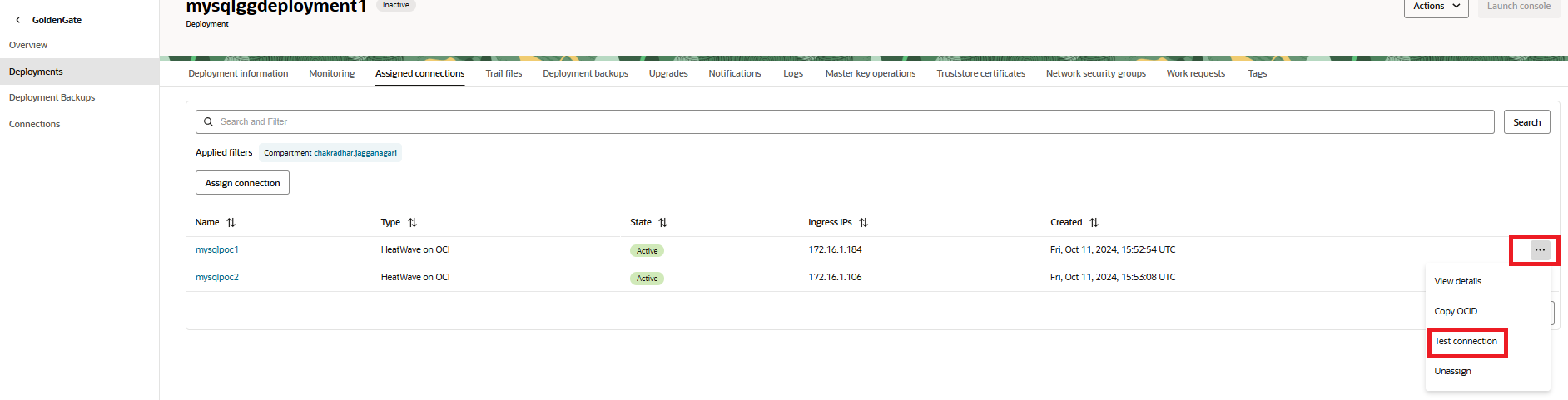Screen dimensions: 1568x400
Task: Click the Search button
Action: 1526,122
